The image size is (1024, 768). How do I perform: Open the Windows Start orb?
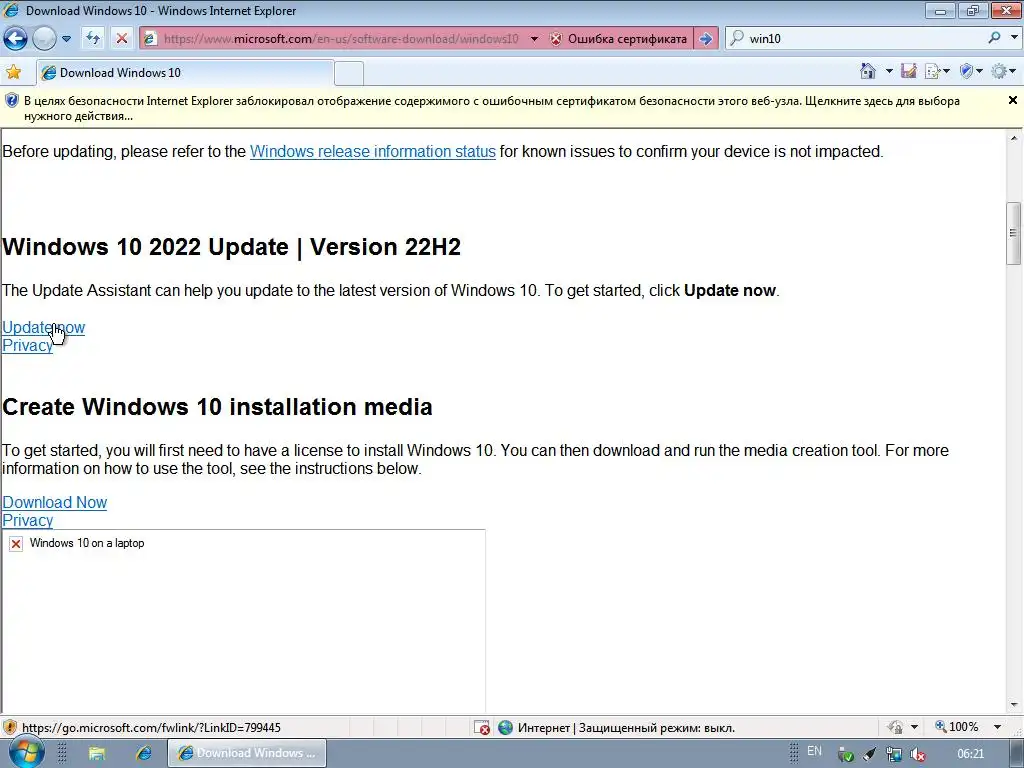[26, 752]
